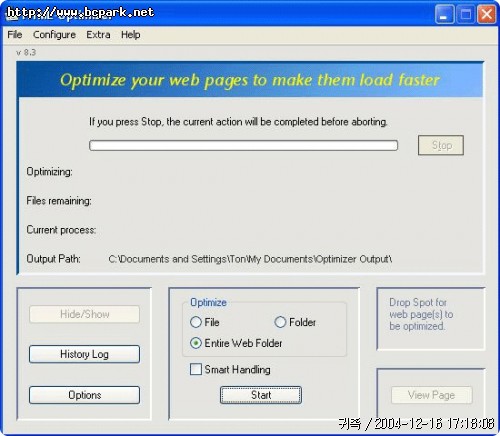The width and height of the screenshot is (500, 436).
Task: Maximize the window
Action: (x=465, y=15)
